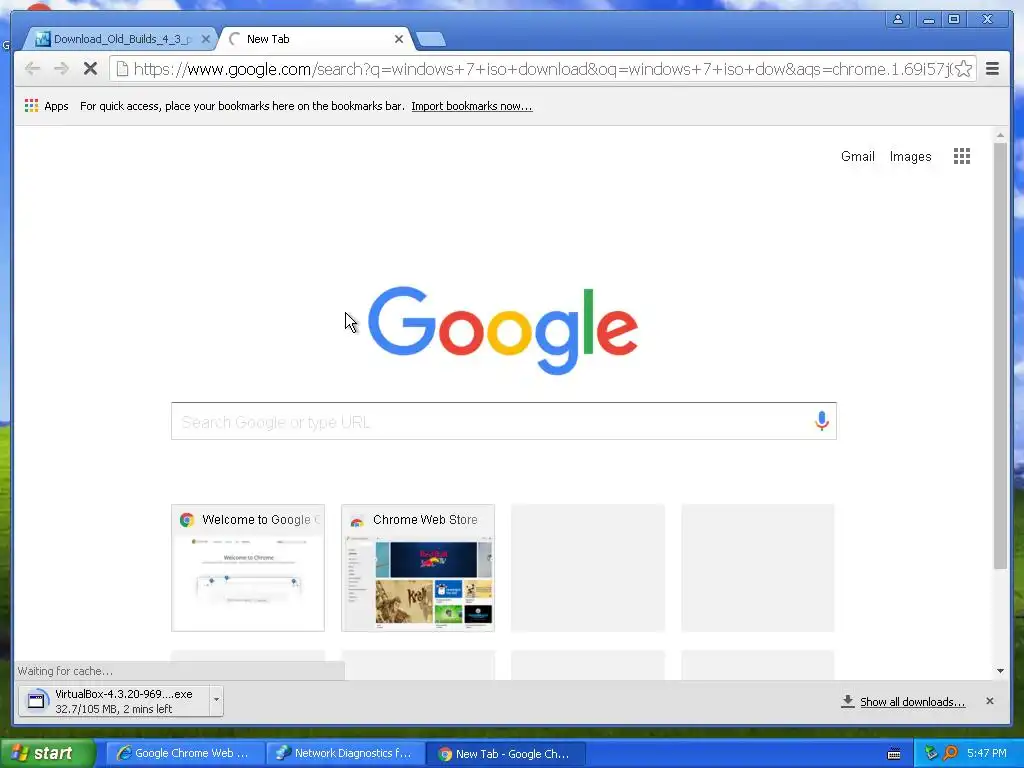
Task: Click the scrollbar up arrow
Action: pos(1000,135)
